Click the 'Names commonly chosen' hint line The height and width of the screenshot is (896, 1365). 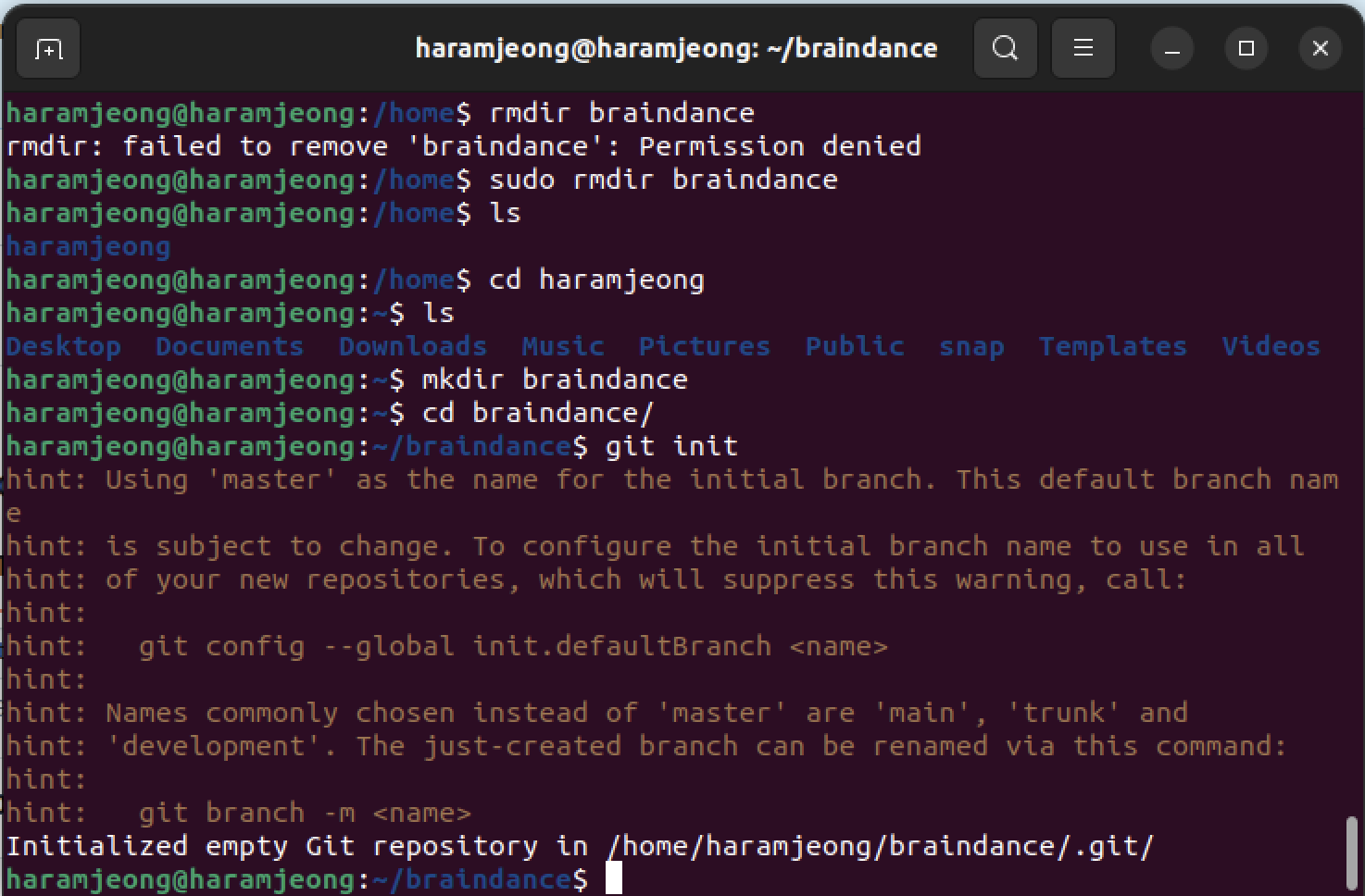coord(596,713)
